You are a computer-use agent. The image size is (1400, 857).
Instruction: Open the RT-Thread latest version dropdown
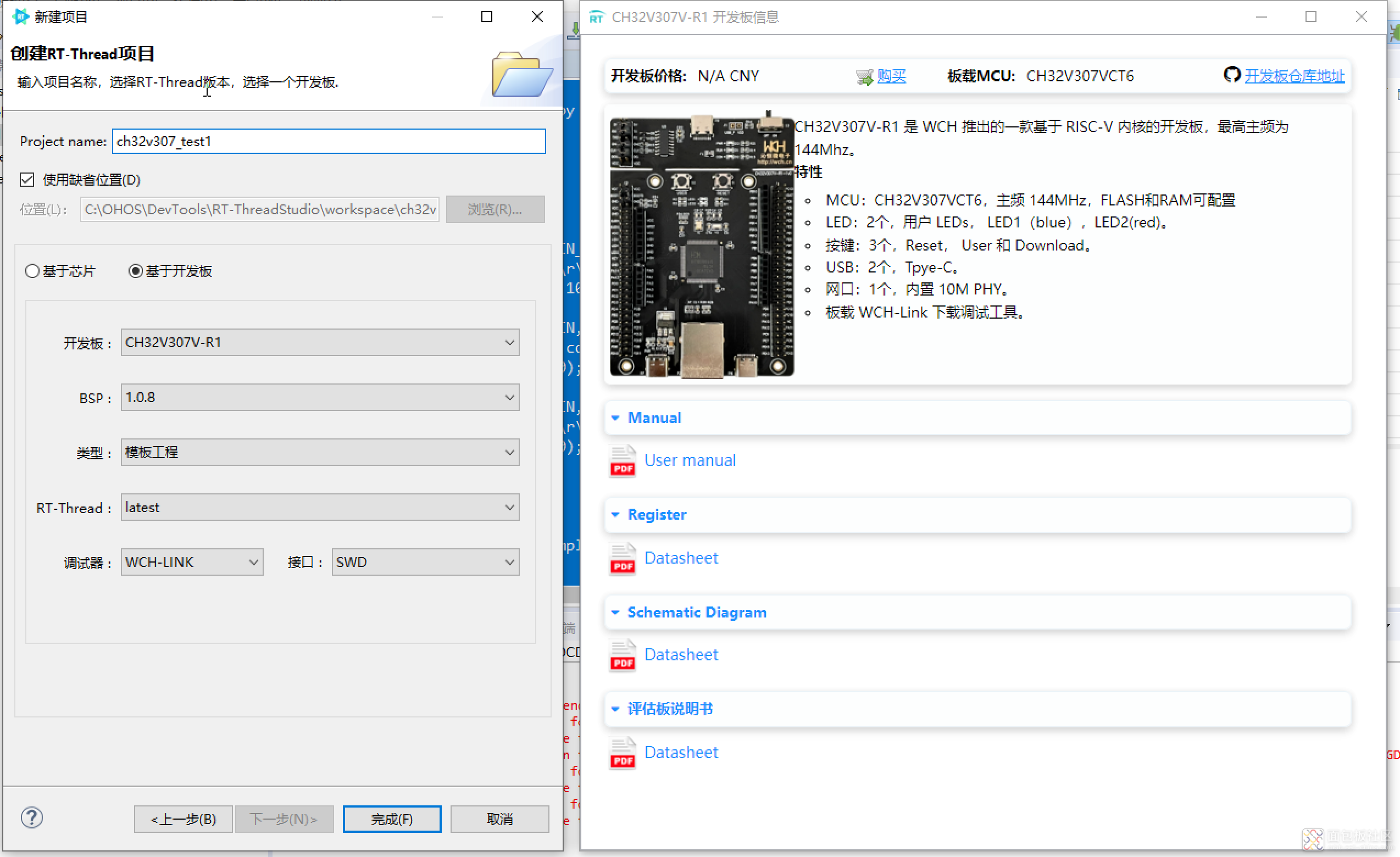click(x=320, y=507)
